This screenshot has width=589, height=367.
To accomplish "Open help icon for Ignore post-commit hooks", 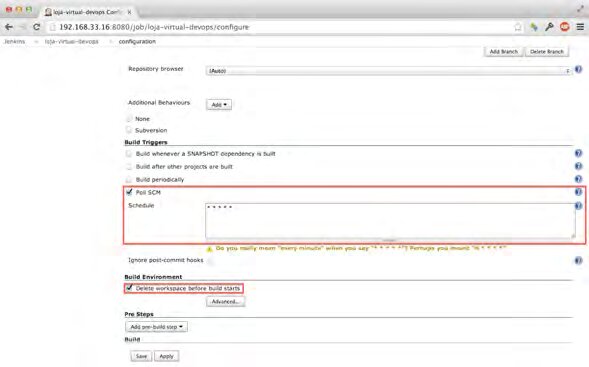I will tap(578, 260).
